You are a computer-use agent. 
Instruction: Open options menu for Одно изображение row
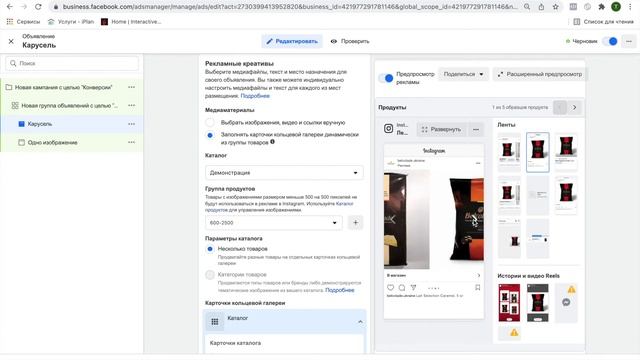coord(131,142)
